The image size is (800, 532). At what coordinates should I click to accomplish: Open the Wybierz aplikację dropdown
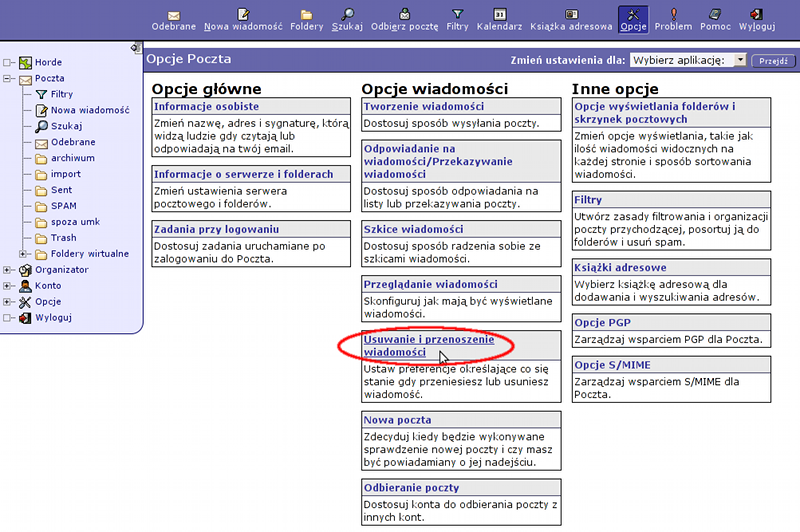click(x=688, y=60)
